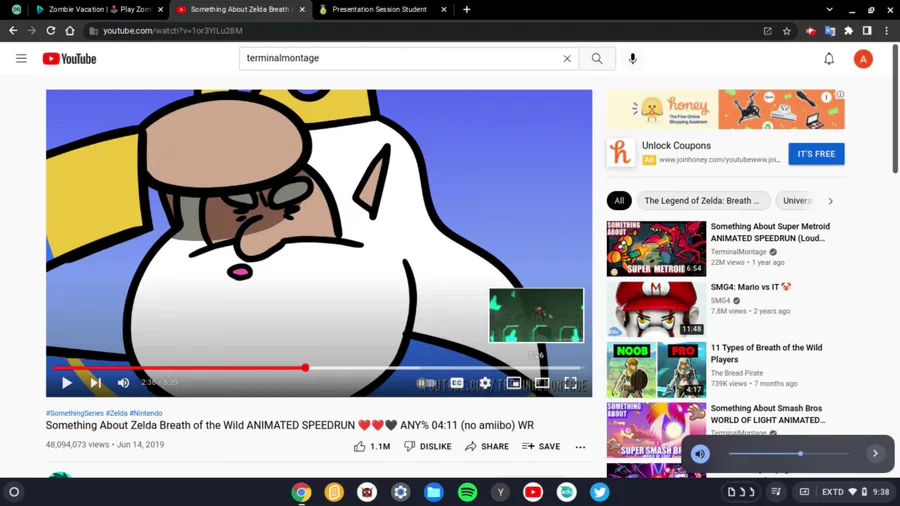Toggle browser side panel
The image size is (900, 506).
pos(867,31)
